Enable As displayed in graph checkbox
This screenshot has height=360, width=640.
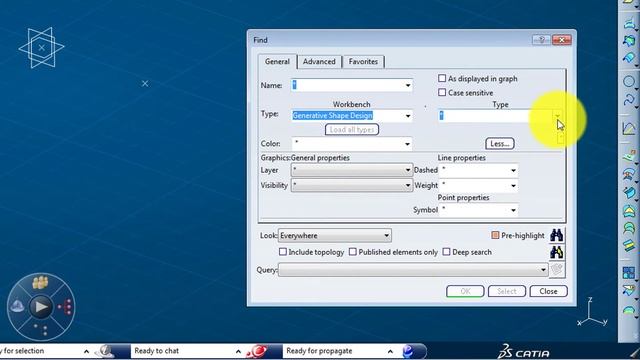tap(442, 78)
